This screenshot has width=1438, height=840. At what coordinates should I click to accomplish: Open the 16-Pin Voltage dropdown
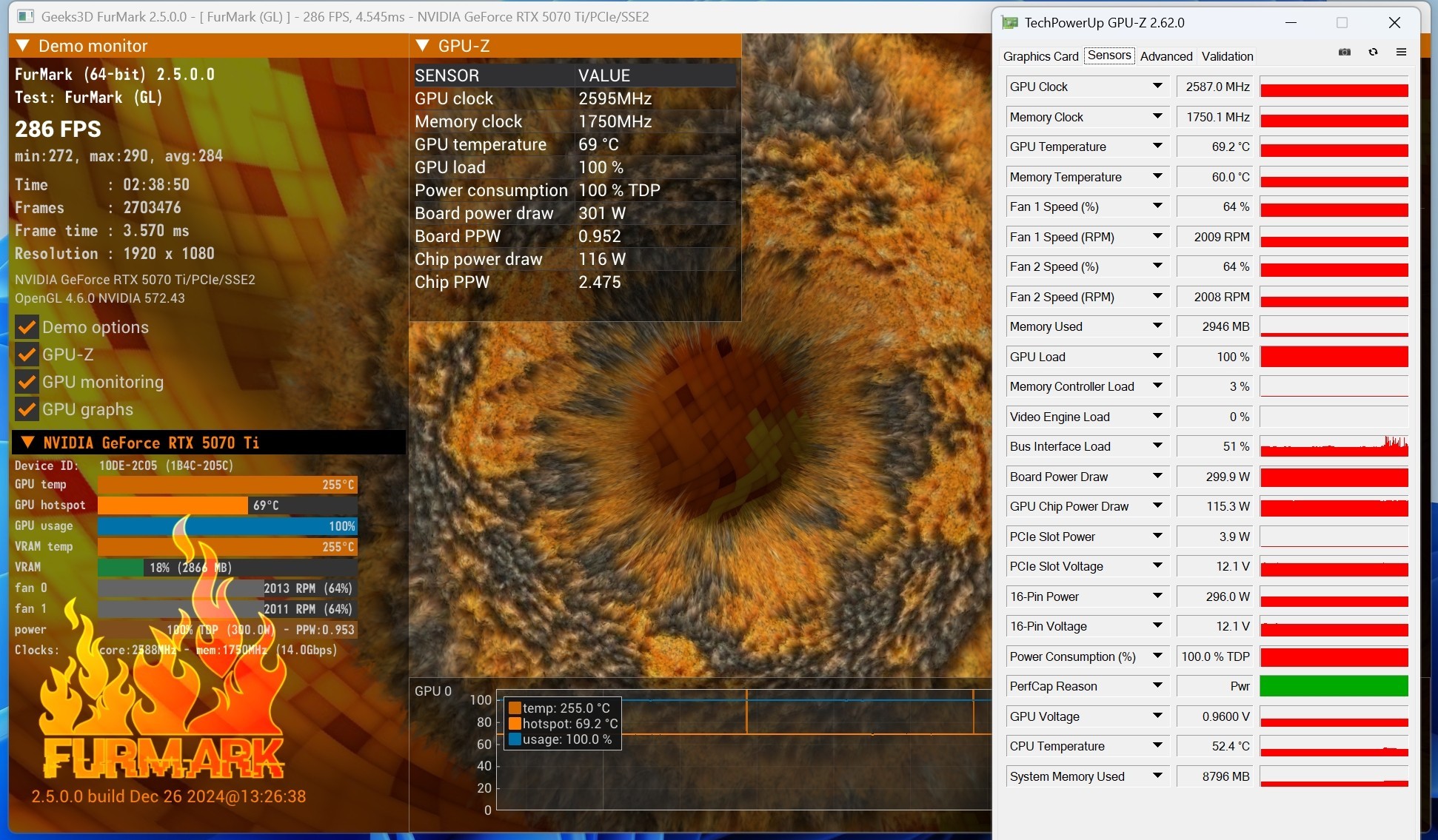[1157, 626]
